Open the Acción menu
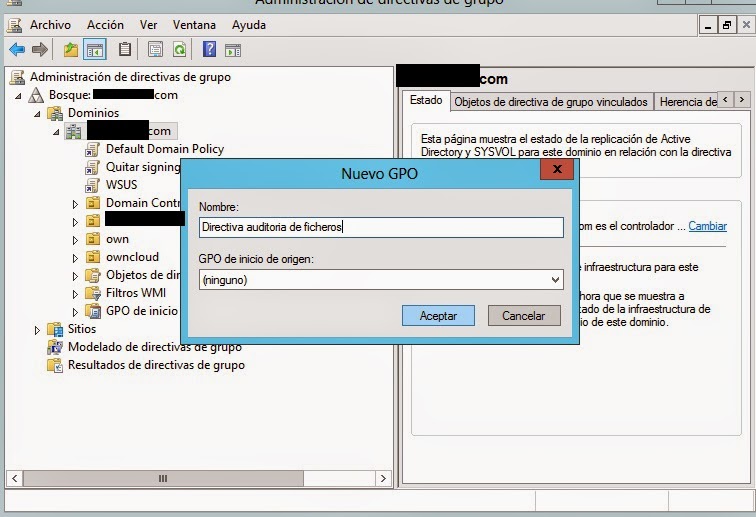The width and height of the screenshot is (756, 517). (x=105, y=24)
